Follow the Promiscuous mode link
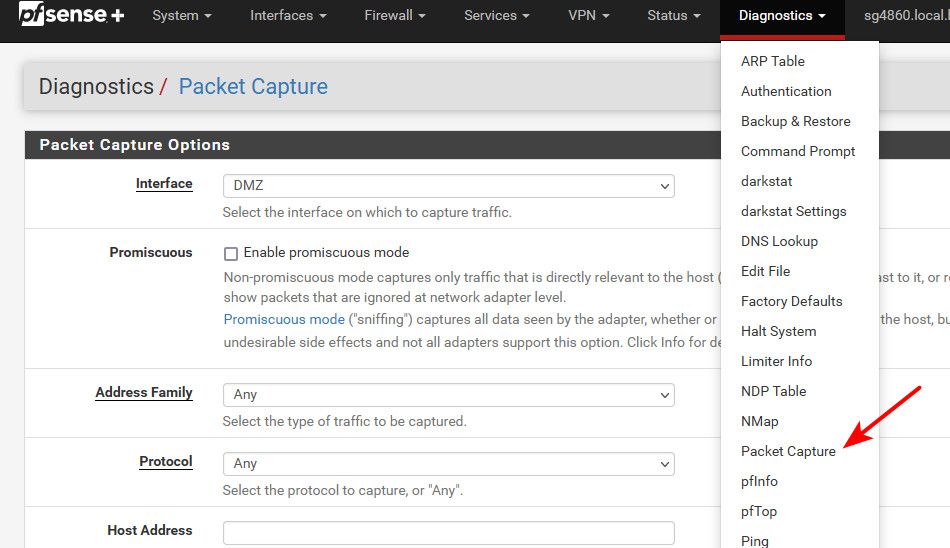950x548 pixels. (x=284, y=319)
